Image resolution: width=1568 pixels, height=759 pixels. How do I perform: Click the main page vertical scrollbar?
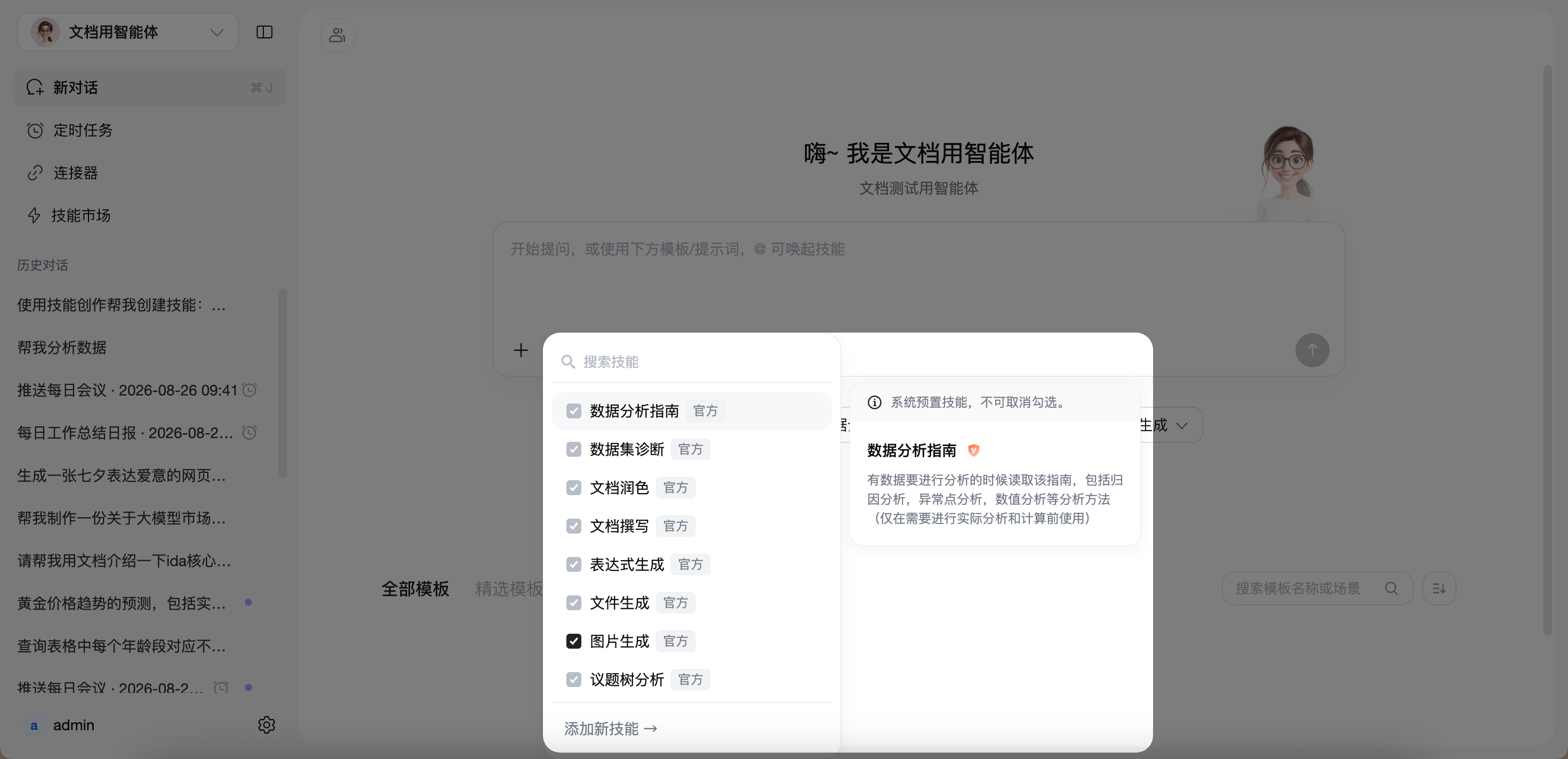pos(1548,350)
